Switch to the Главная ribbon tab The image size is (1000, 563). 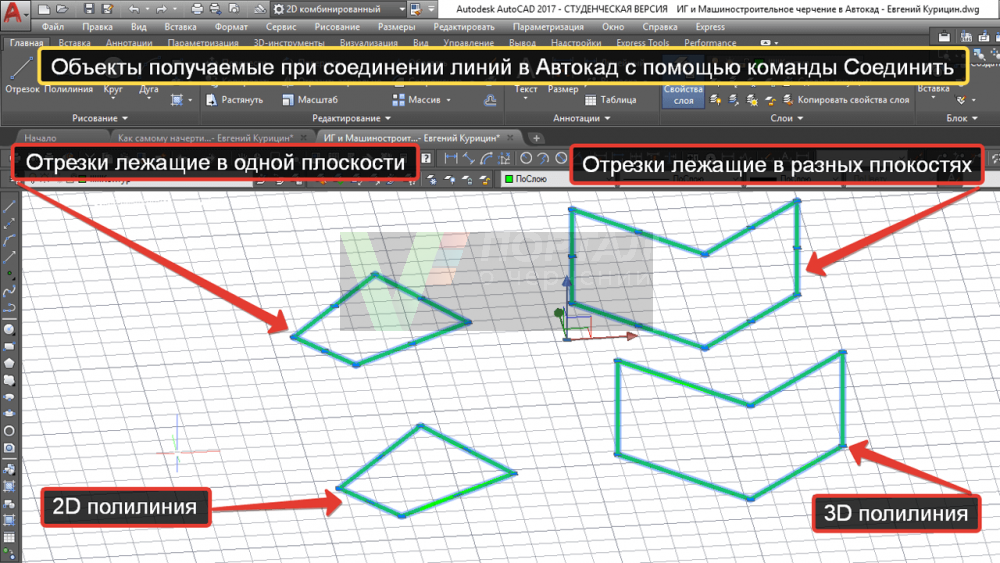click(x=27, y=43)
